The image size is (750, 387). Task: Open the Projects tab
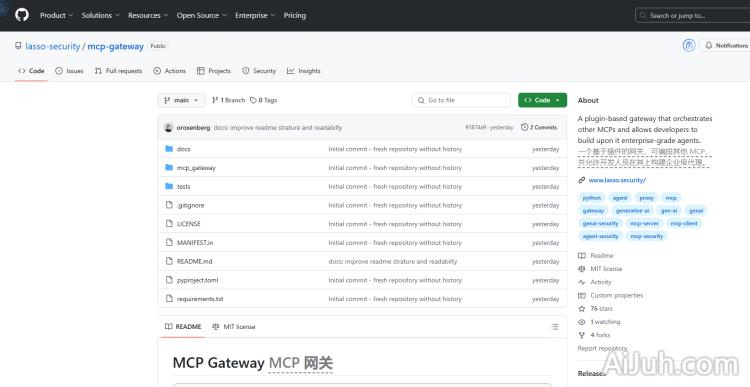click(x=214, y=71)
